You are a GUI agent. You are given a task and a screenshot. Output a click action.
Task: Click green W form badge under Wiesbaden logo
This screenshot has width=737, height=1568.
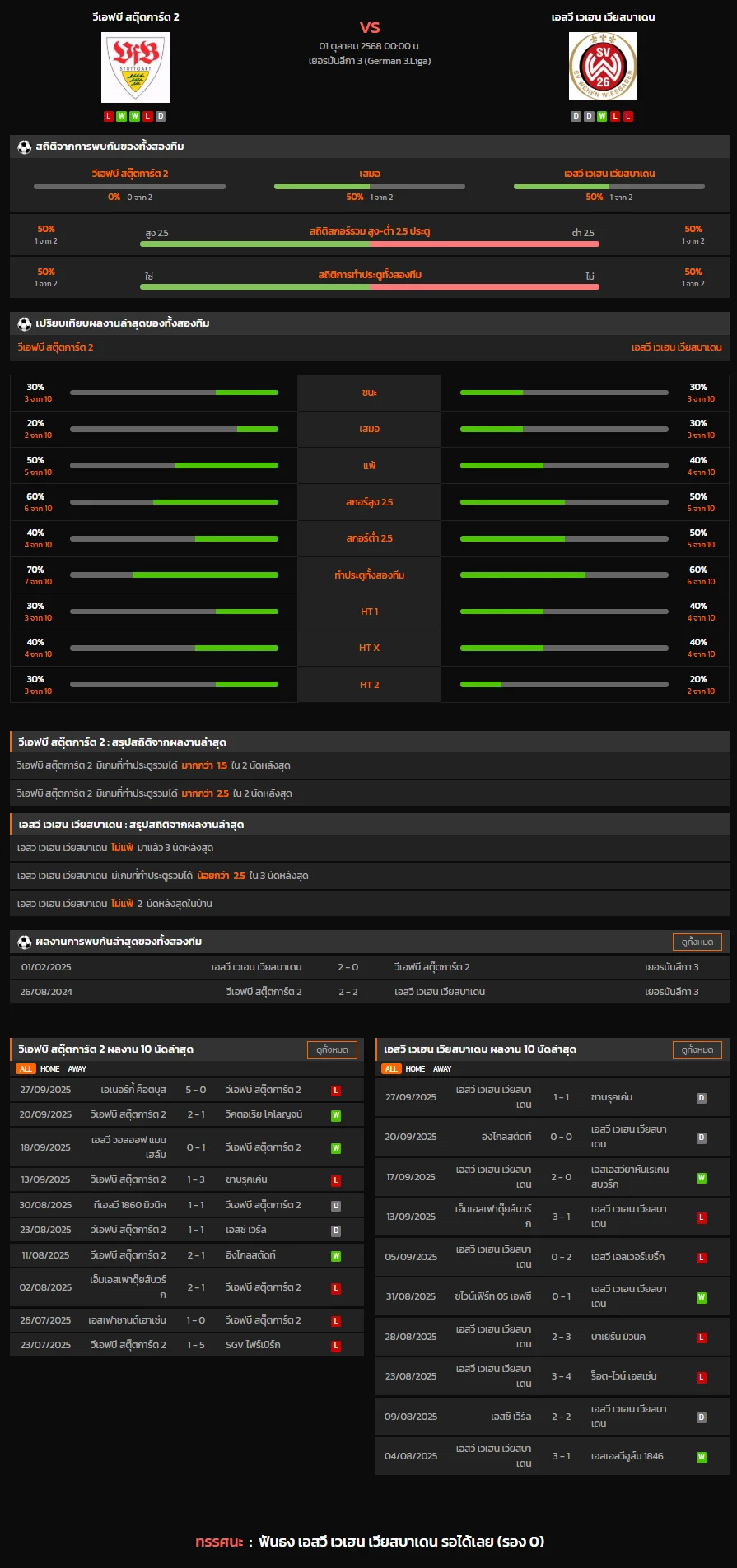602,117
